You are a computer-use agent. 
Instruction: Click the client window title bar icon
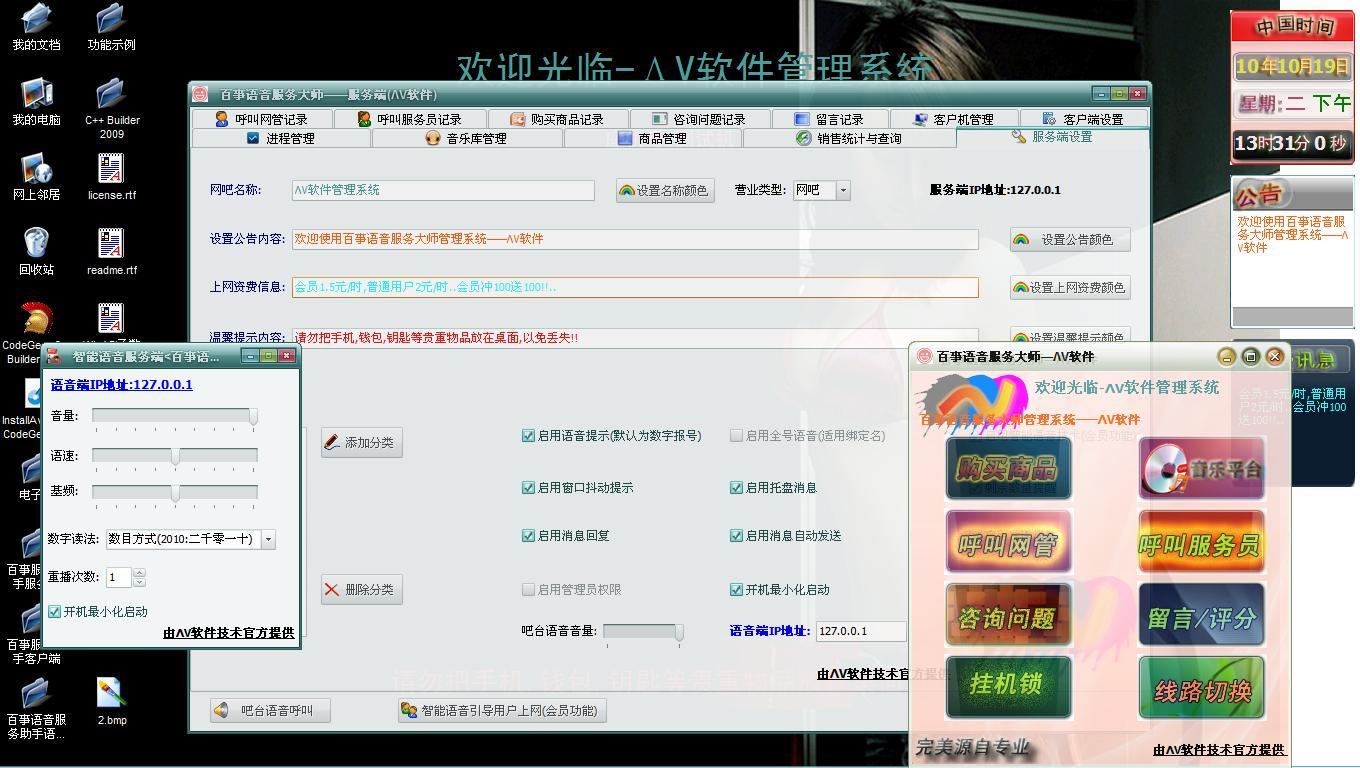pyautogui.click(x=924, y=356)
